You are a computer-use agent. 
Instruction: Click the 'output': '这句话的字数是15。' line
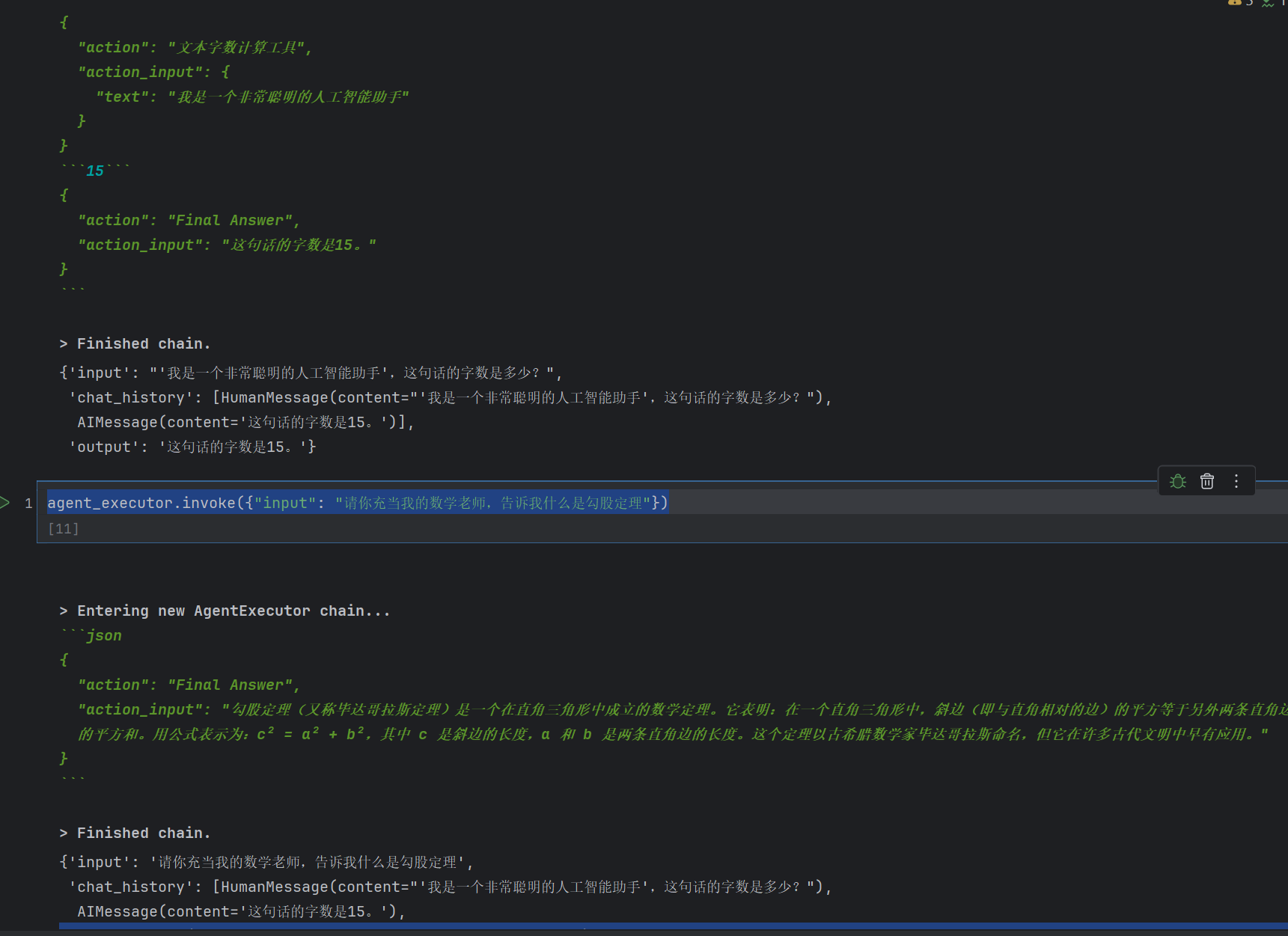click(192, 447)
